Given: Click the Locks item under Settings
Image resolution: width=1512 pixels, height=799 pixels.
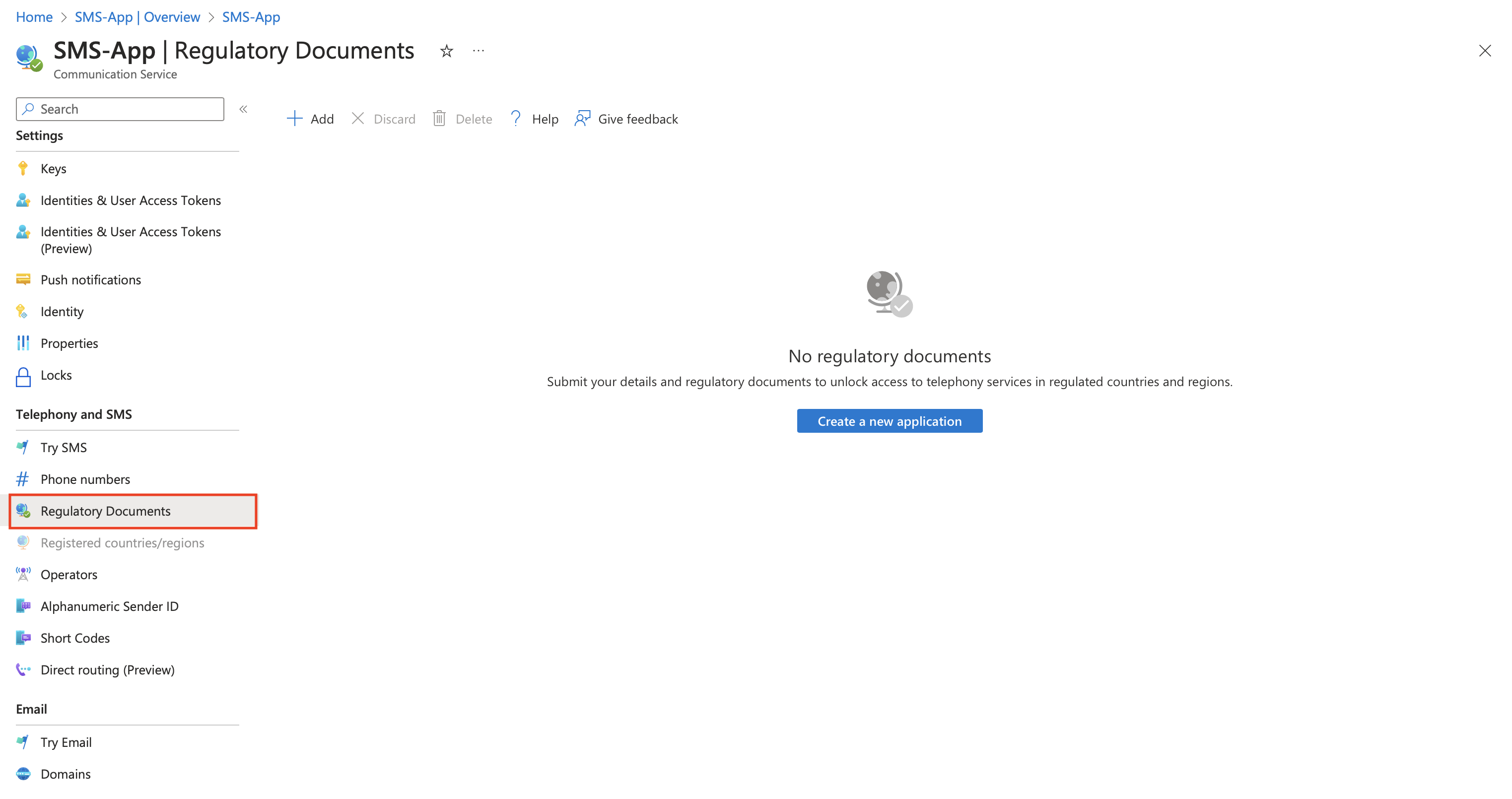Looking at the screenshot, I should 56,375.
